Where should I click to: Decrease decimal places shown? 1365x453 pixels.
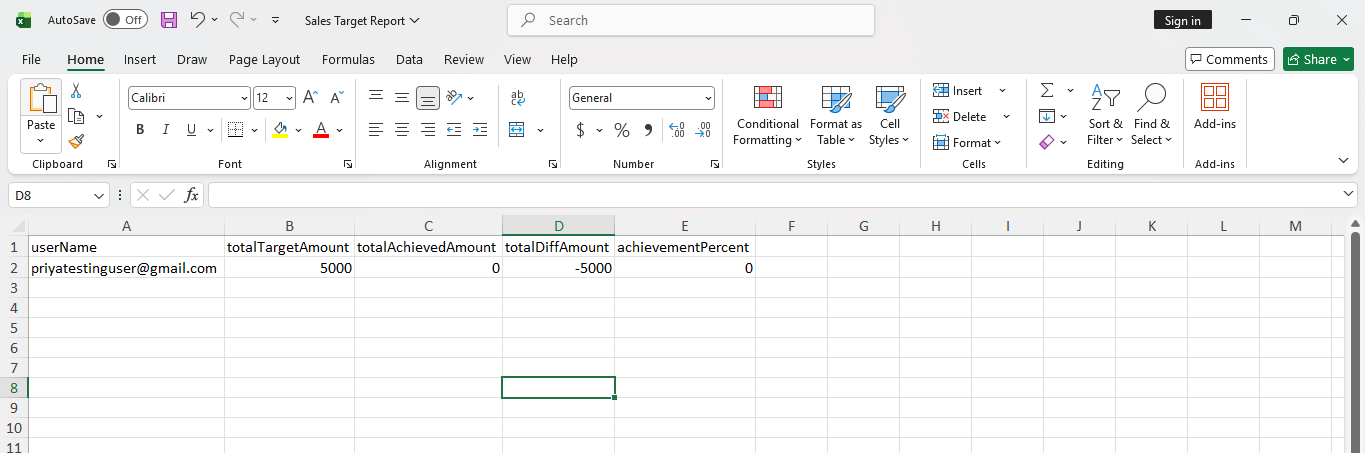coord(703,130)
